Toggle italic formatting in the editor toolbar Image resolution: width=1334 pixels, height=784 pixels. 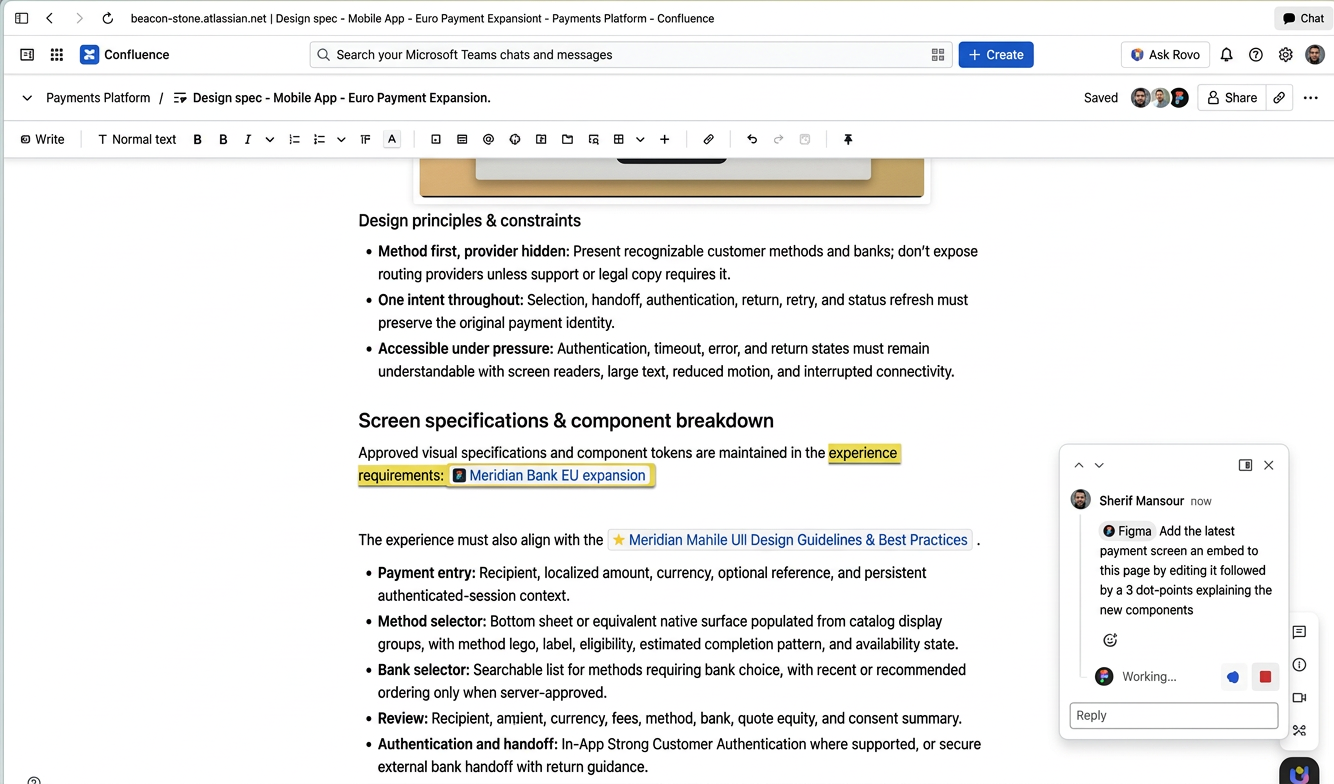247,139
